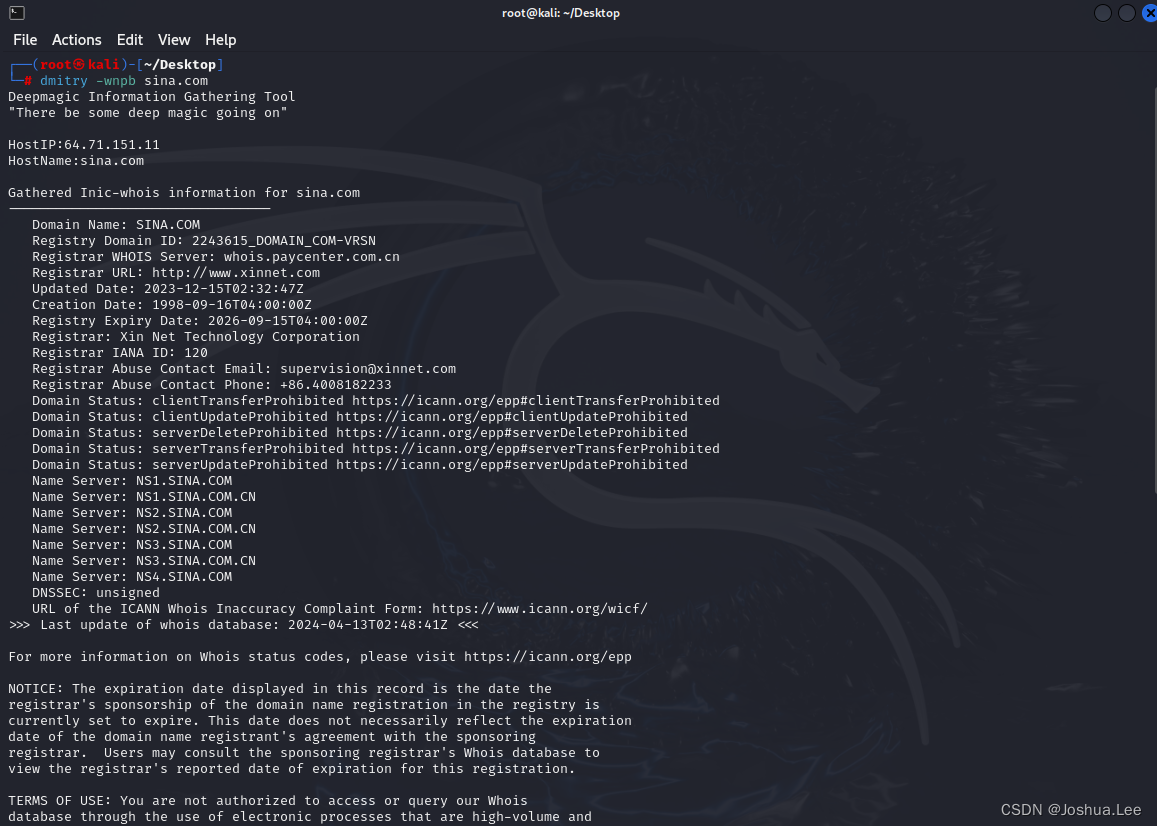Open the Actions menu
The height and width of the screenshot is (826, 1157).
[77, 40]
